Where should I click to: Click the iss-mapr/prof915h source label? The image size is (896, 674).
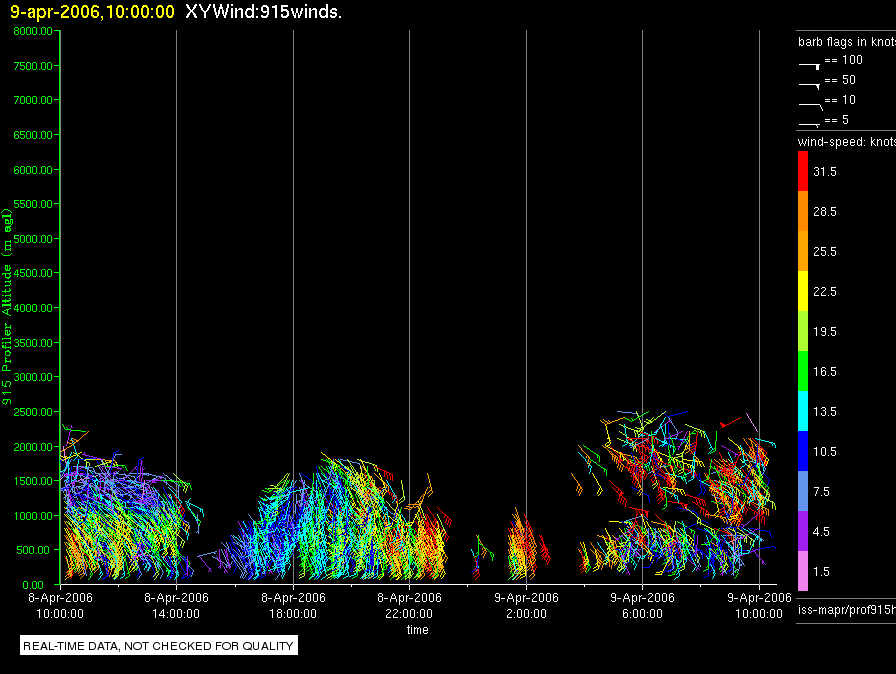coord(845,609)
